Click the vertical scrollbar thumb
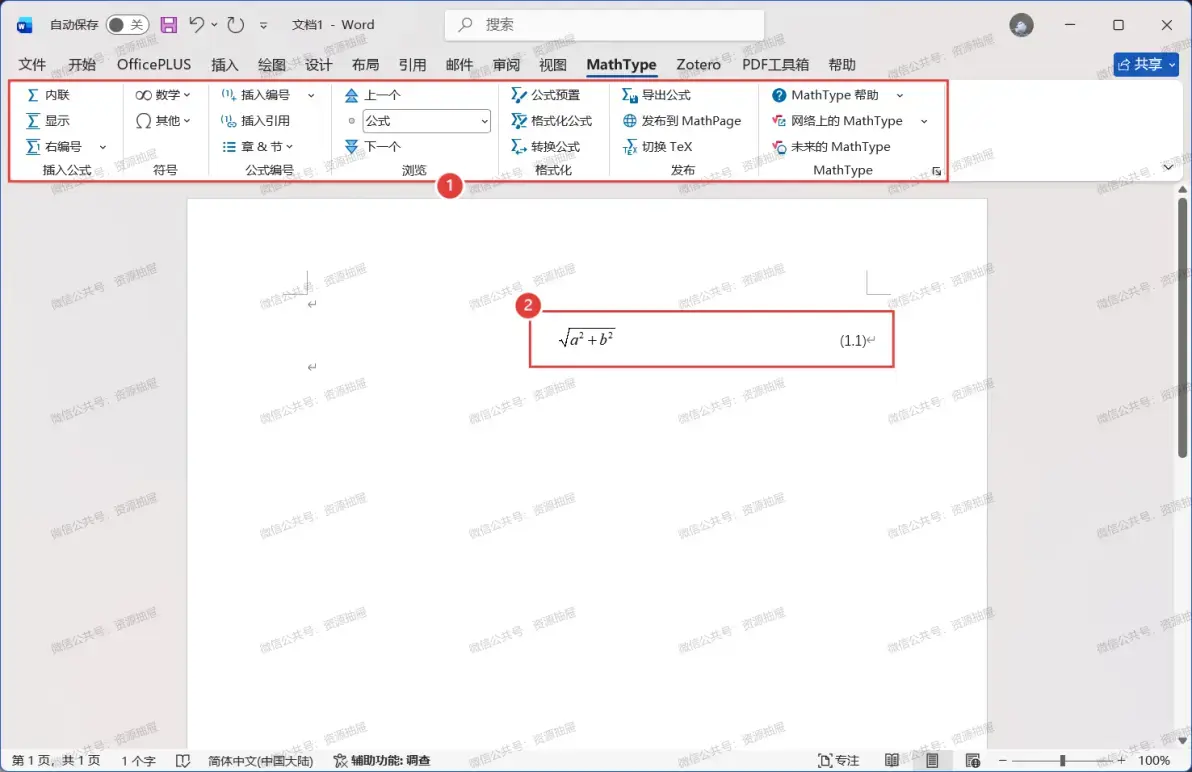 click(x=1182, y=327)
